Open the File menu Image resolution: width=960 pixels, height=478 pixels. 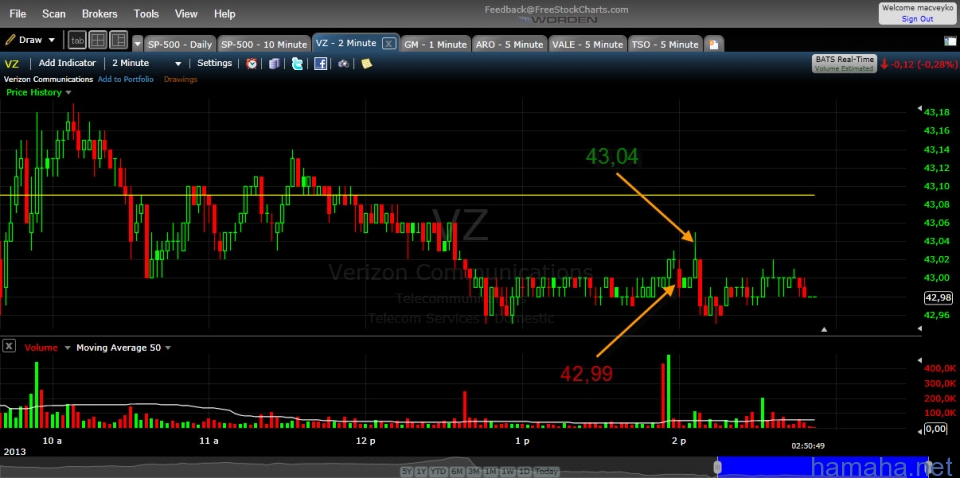pos(18,13)
